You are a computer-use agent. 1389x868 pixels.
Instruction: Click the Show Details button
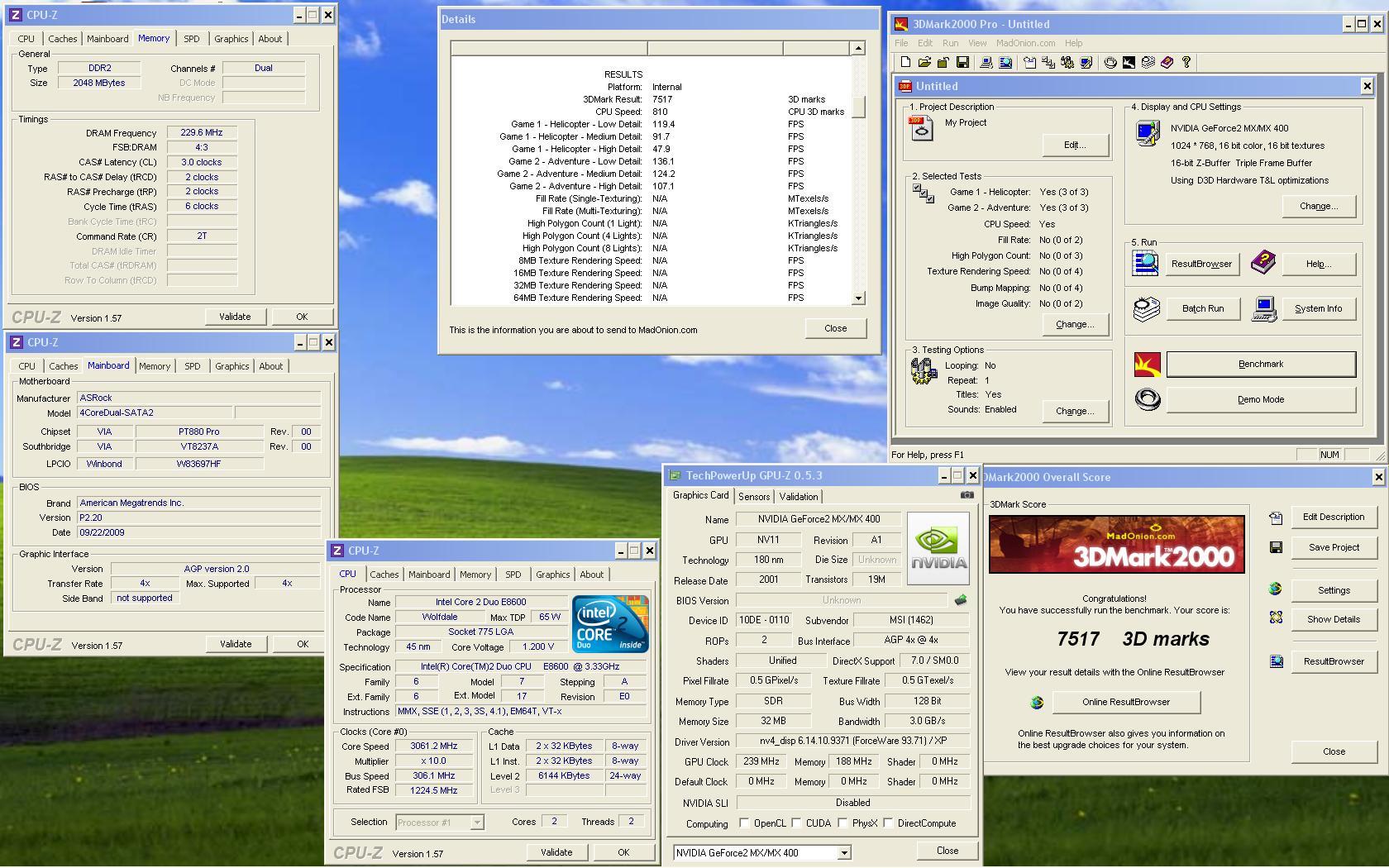pos(1334,619)
